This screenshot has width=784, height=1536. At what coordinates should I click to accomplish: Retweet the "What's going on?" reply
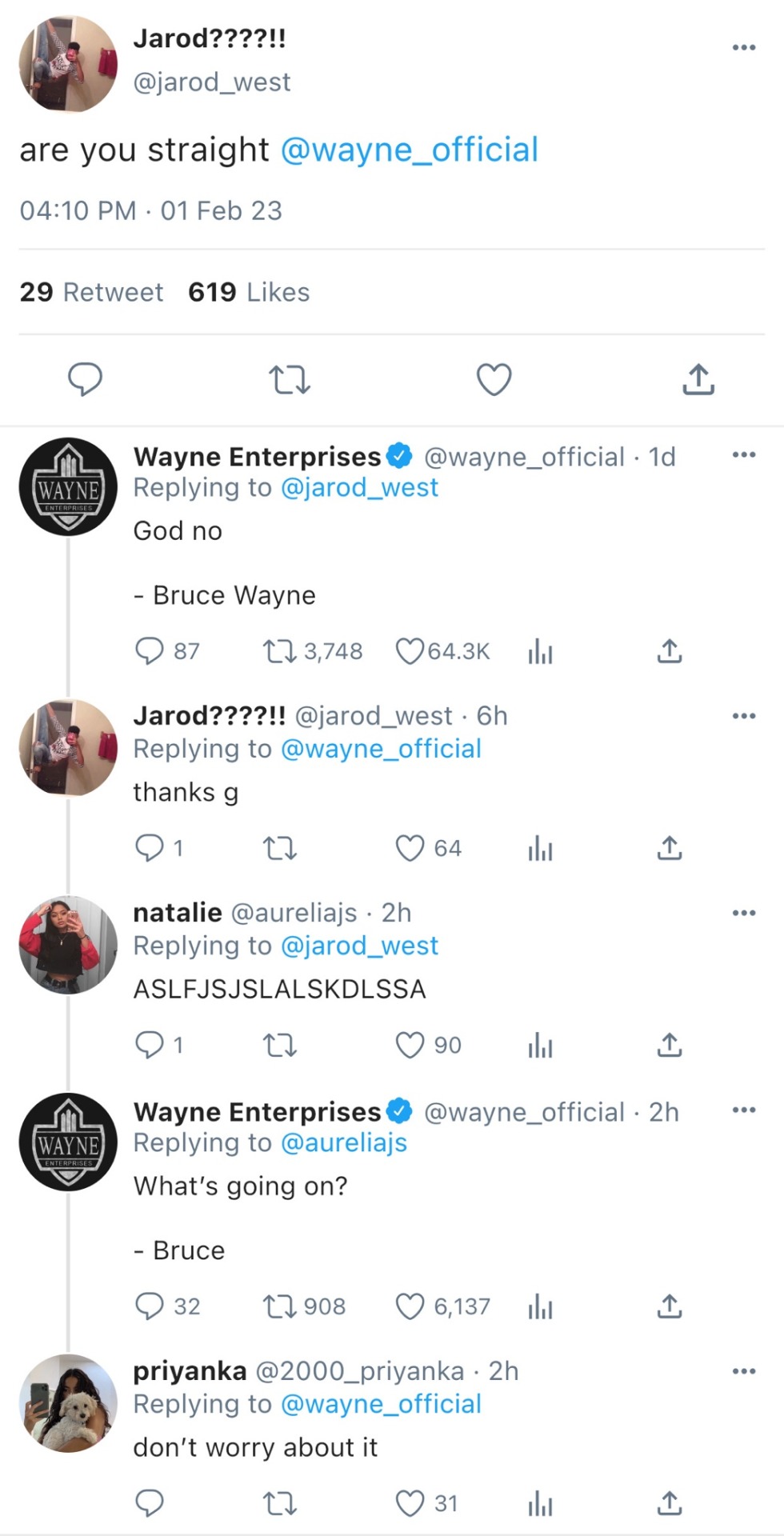pos(280,1306)
